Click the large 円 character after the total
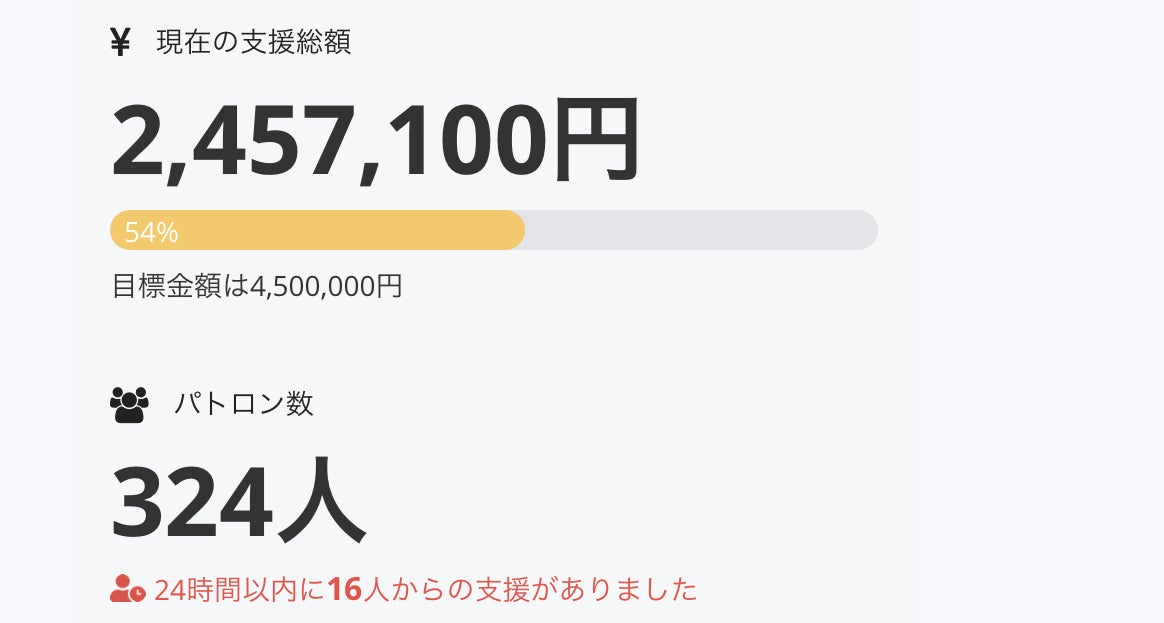 pos(596,140)
